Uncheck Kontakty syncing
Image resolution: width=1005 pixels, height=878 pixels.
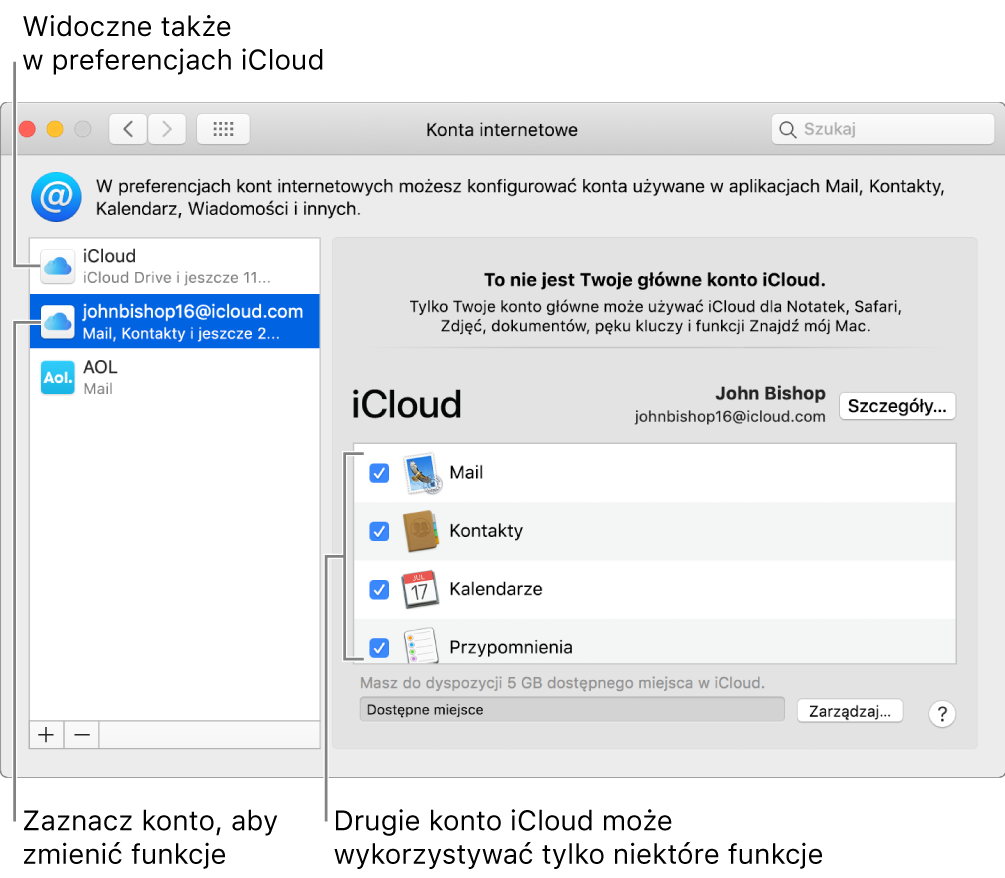(379, 531)
